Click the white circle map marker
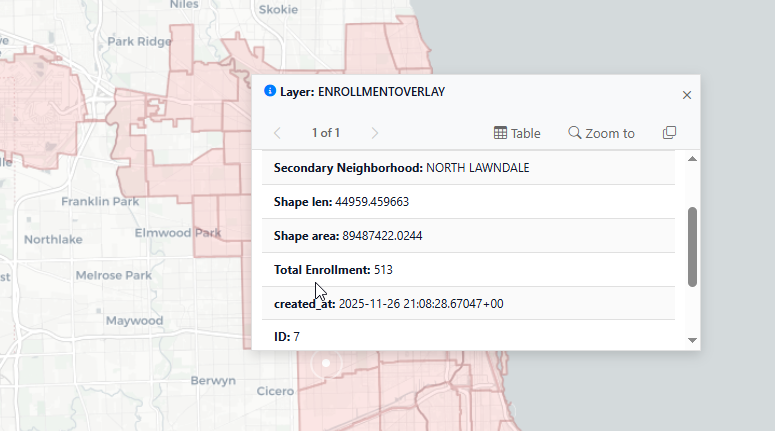 click(x=326, y=363)
